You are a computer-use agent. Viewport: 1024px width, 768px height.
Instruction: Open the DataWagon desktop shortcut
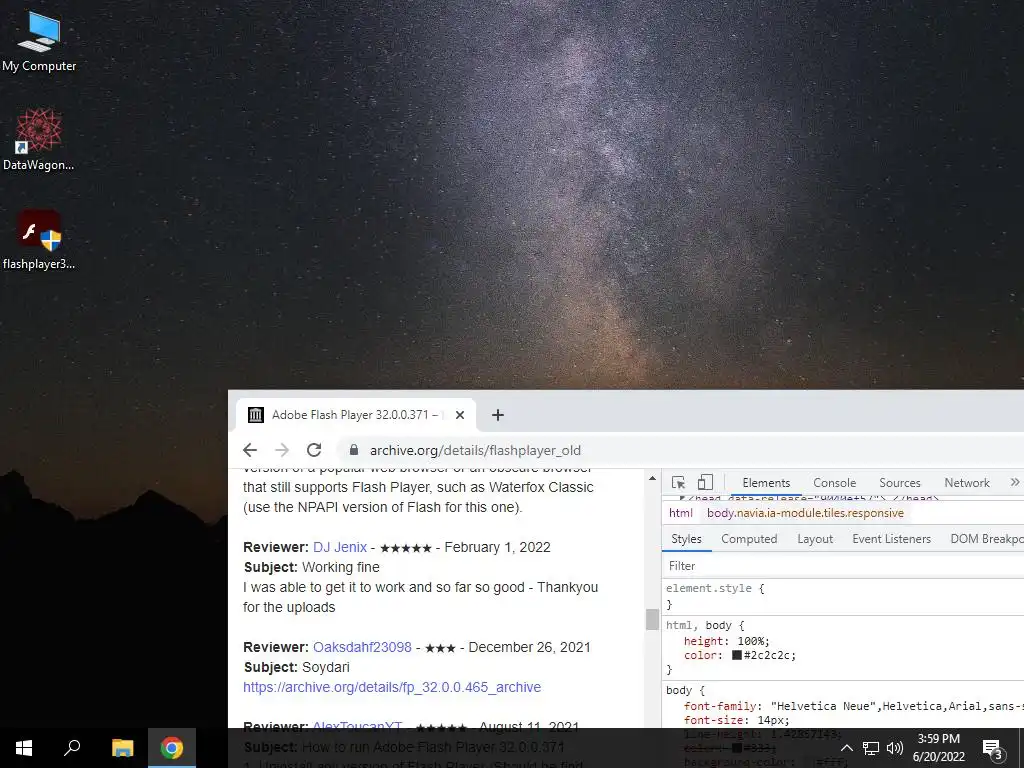pos(39,140)
